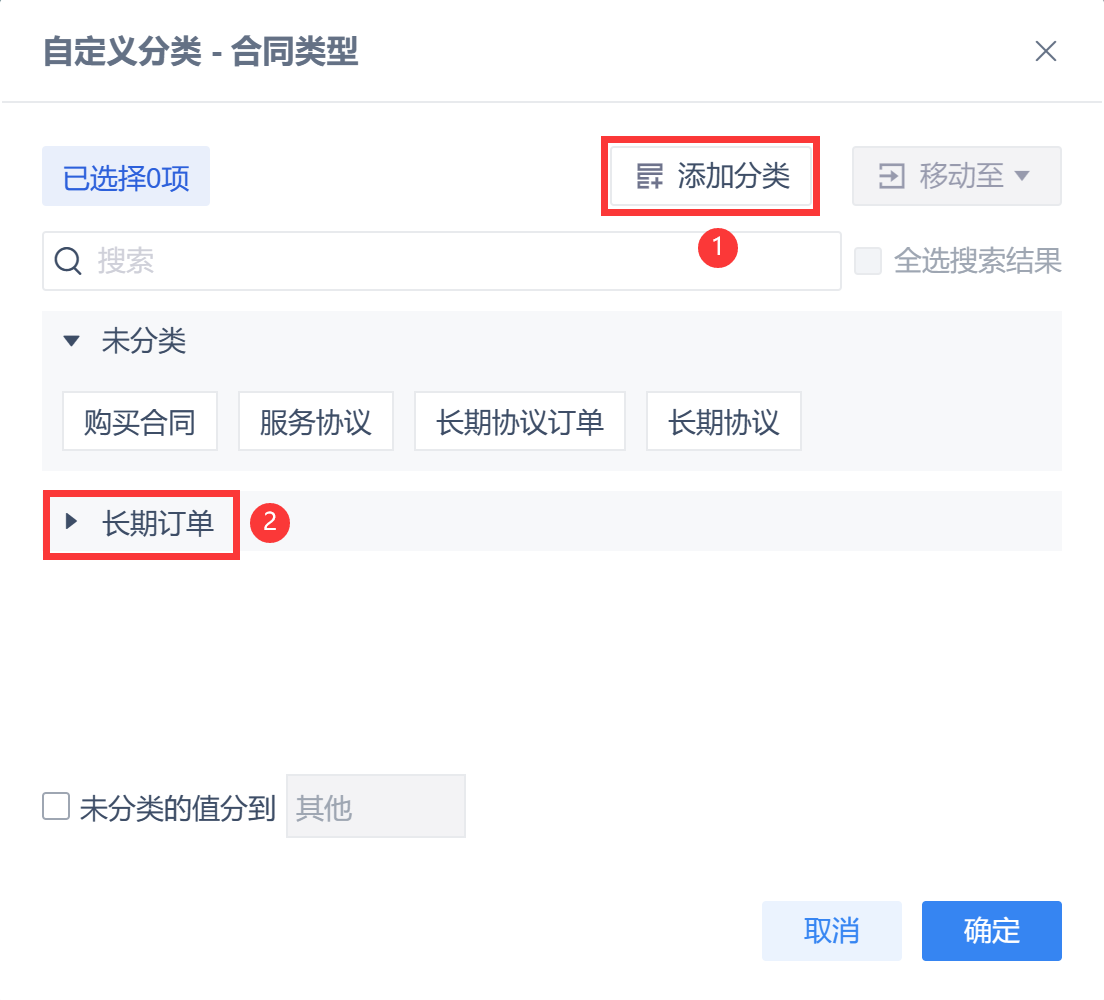Screen dimensions: 1104x1000
Task: Click the search magnifier icon
Action: point(68,261)
